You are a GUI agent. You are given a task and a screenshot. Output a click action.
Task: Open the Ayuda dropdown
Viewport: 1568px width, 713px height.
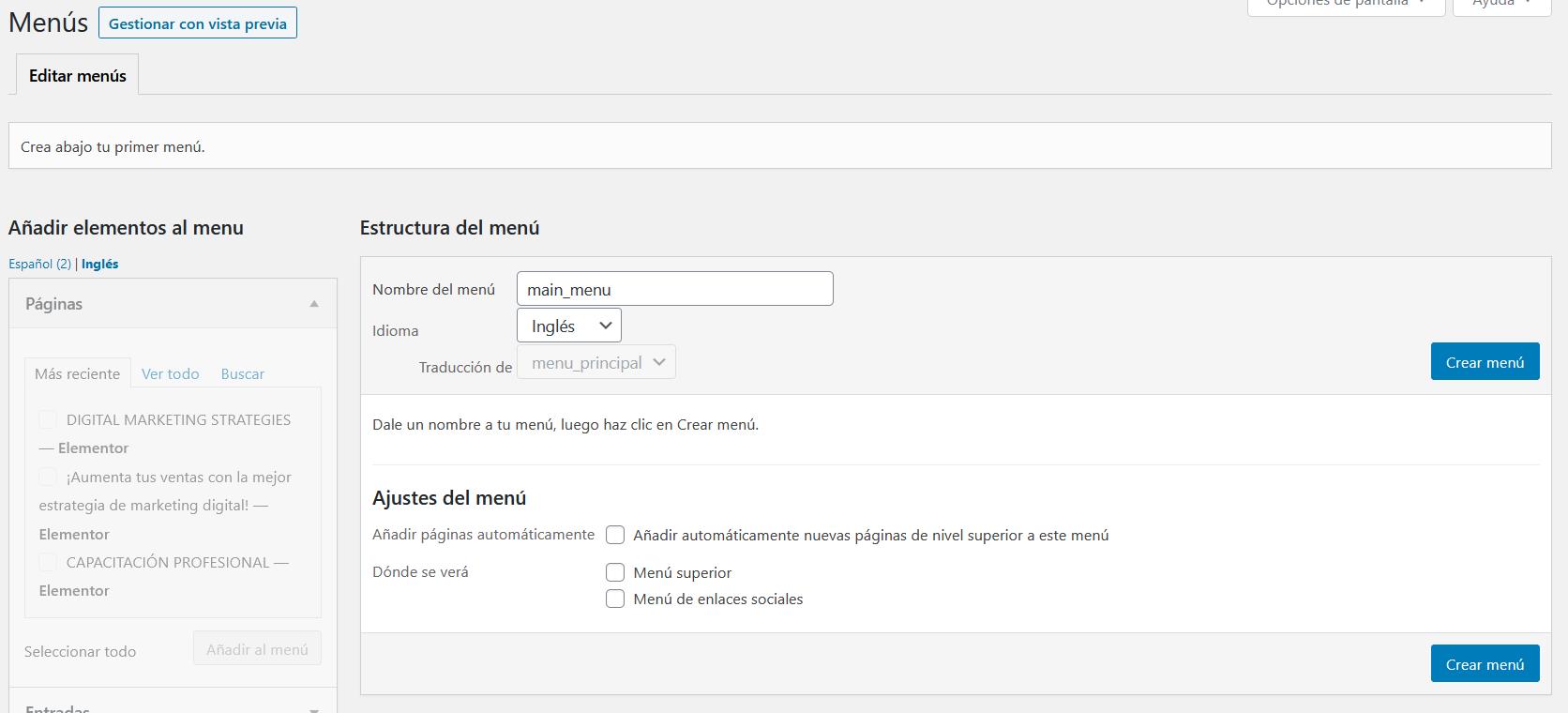point(1500,5)
